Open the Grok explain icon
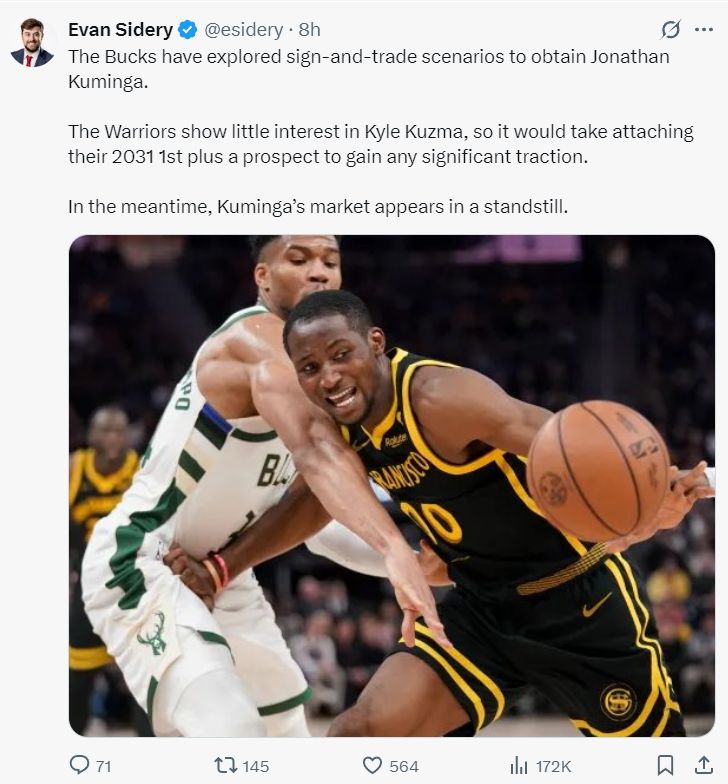Screen dimensions: 728x784 tap(670, 30)
